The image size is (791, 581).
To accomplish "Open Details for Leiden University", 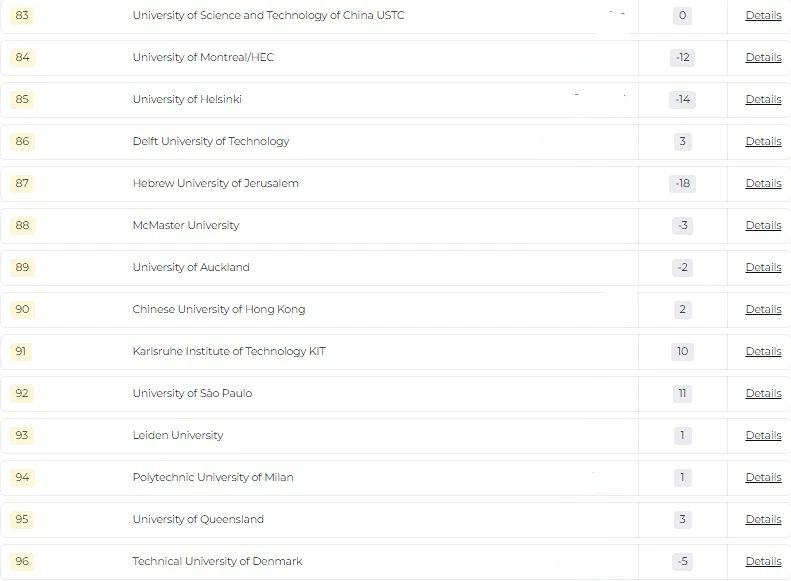I will point(763,435).
